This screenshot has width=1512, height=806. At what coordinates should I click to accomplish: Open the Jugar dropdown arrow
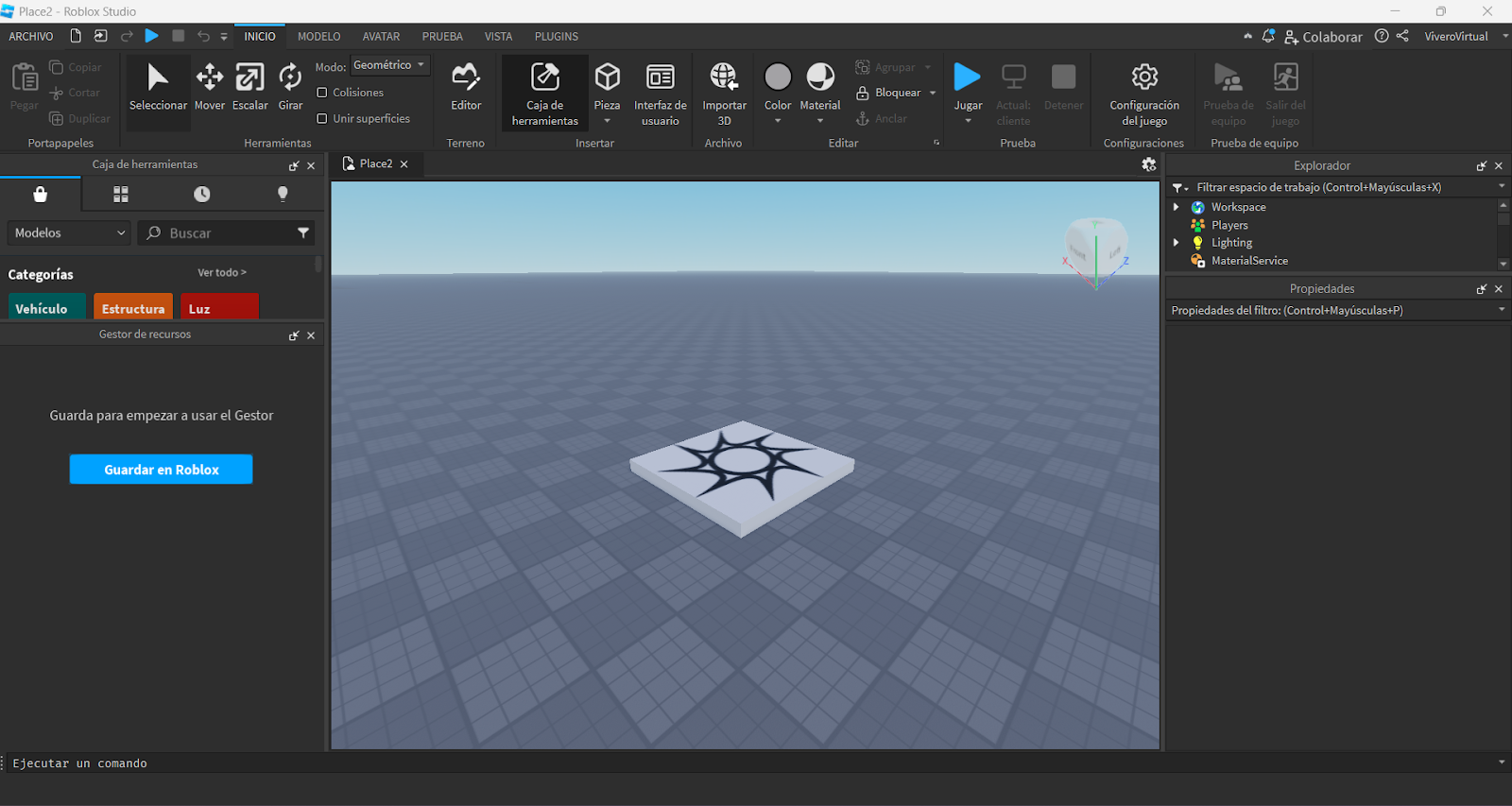[968, 121]
